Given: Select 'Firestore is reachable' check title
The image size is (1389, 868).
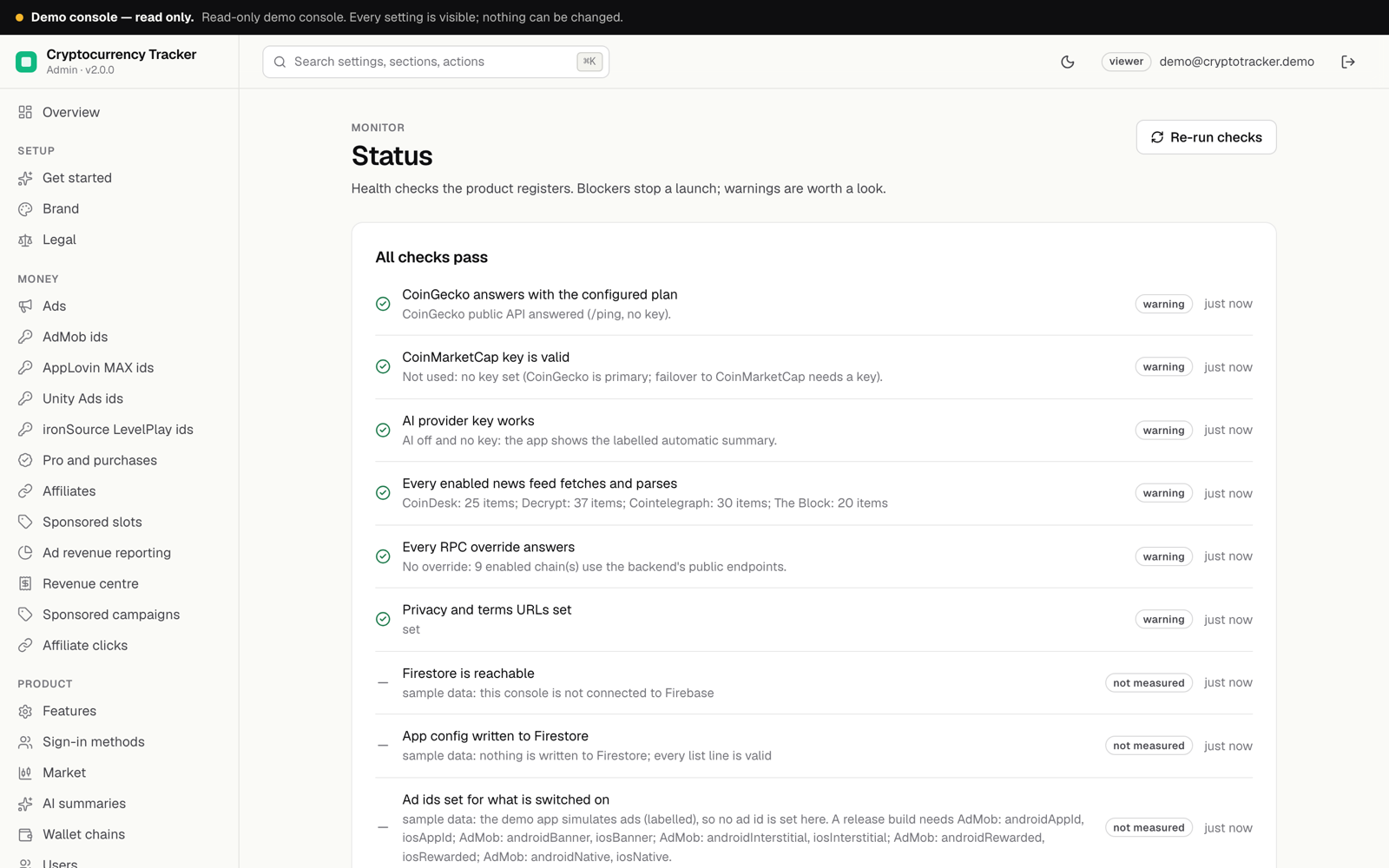Looking at the screenshot, I should 468,674.
